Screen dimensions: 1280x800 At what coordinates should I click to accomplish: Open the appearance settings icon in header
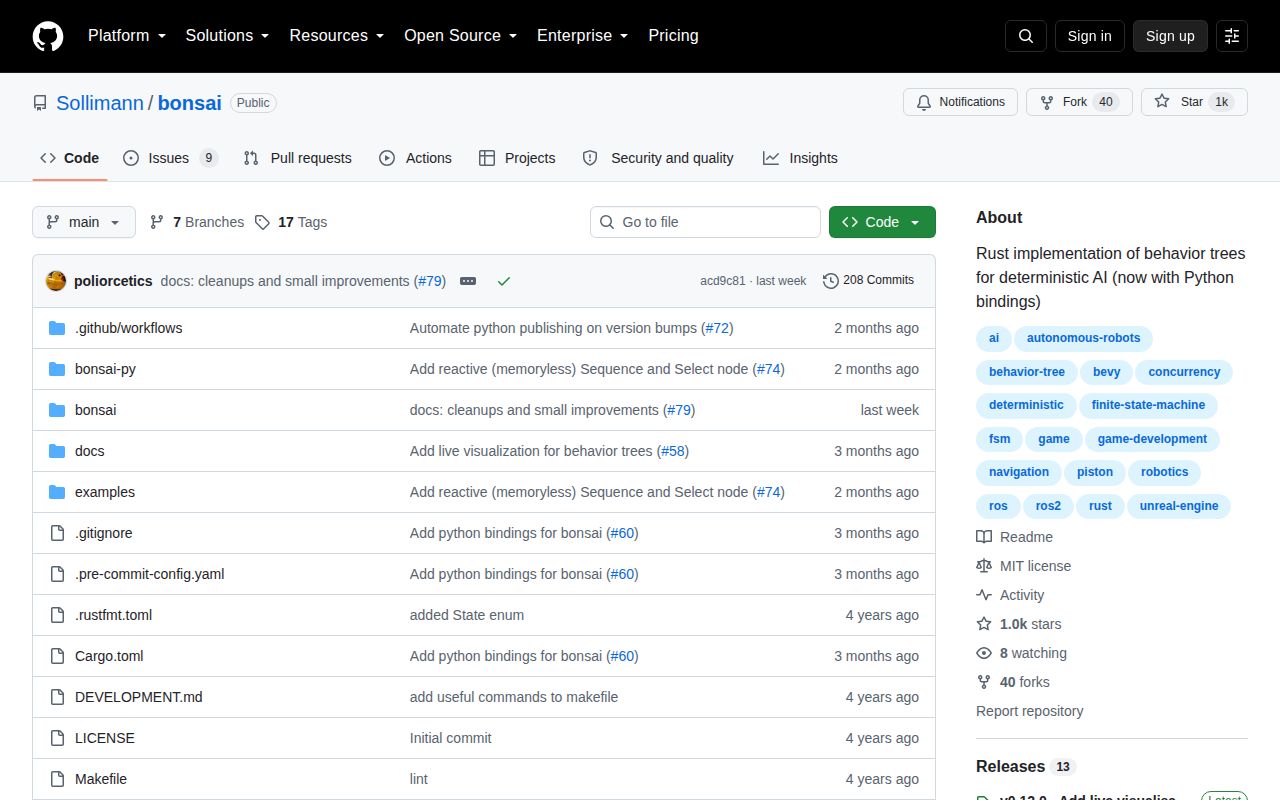[x=1232, y=36]
